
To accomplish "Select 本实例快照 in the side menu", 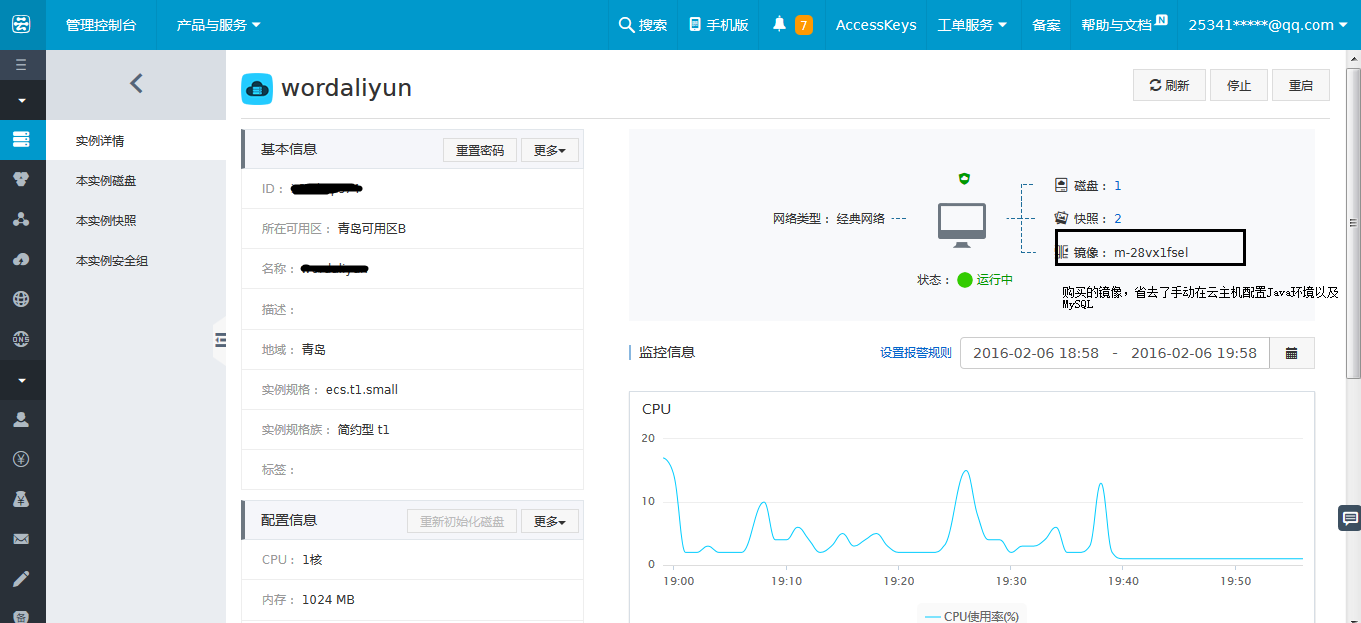I will [136, 221].
